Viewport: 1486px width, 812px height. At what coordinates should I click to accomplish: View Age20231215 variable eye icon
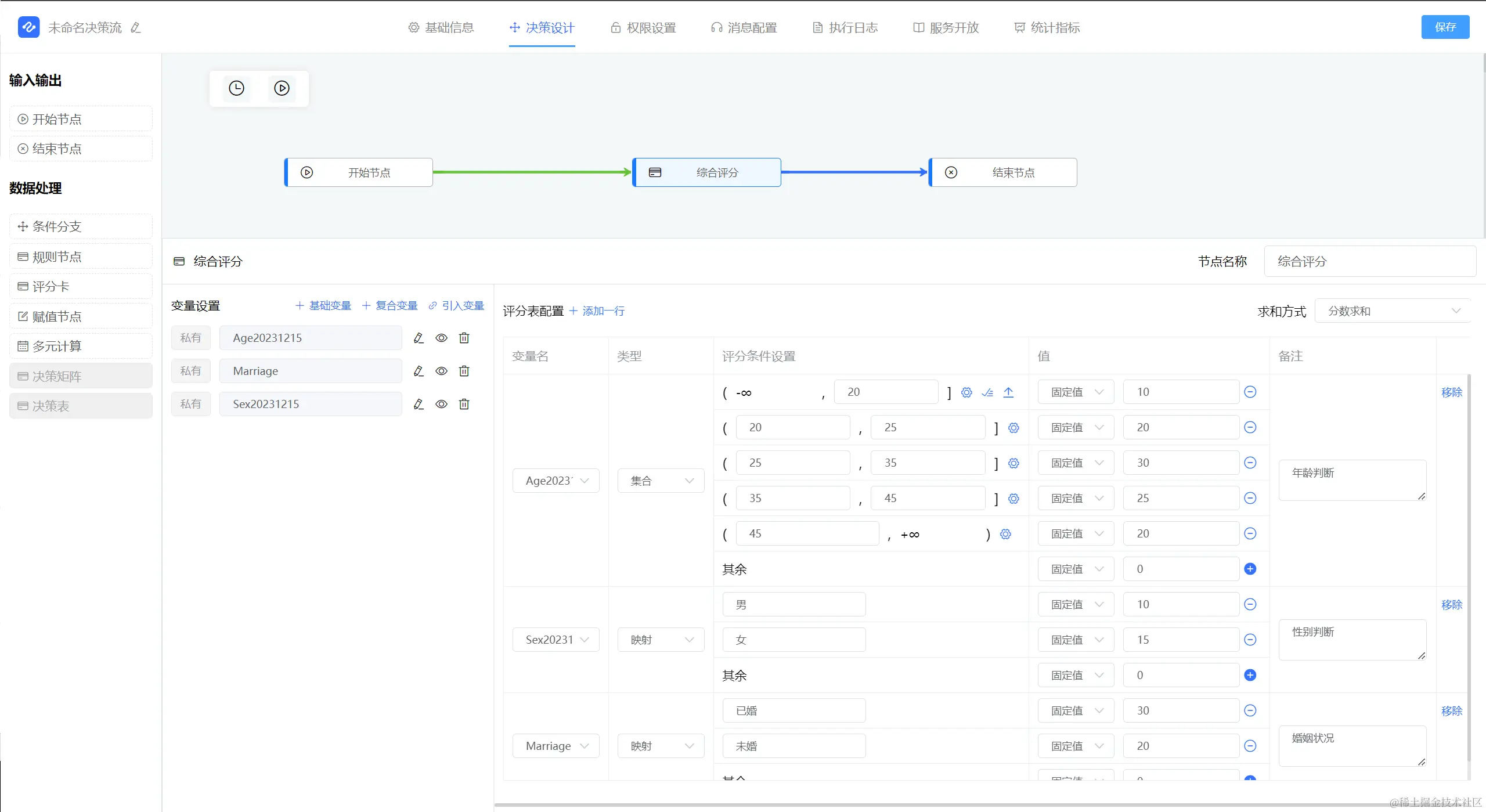coord(441,338)
